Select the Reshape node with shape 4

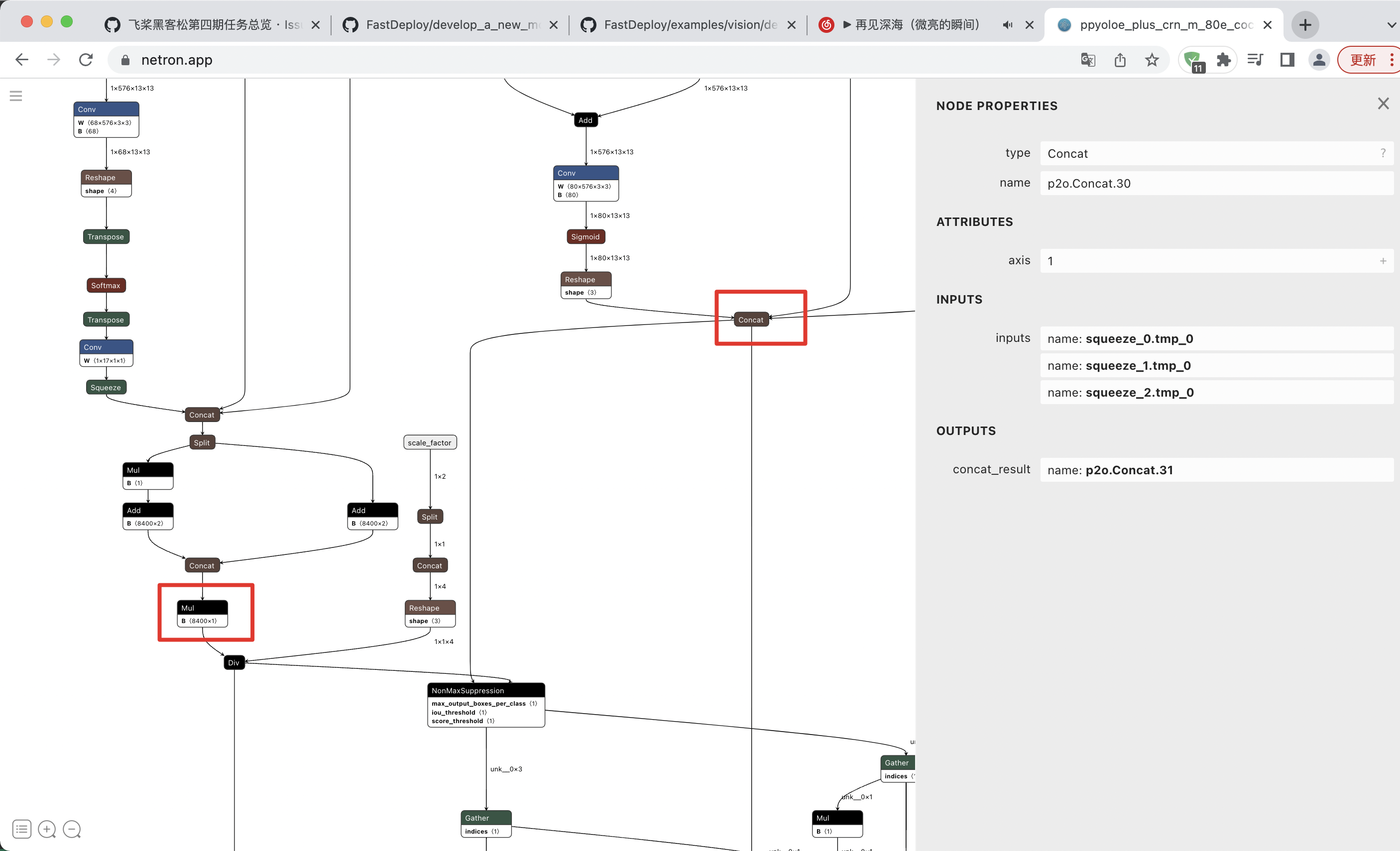[x=106, y=183]
